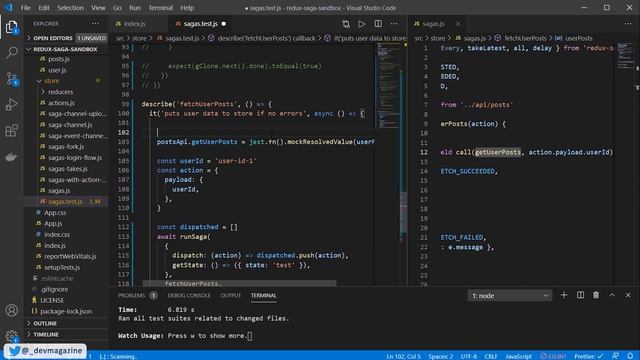Open the Go menu
Viewport: 640px width, 360px height.
click(x=117, y=8)
